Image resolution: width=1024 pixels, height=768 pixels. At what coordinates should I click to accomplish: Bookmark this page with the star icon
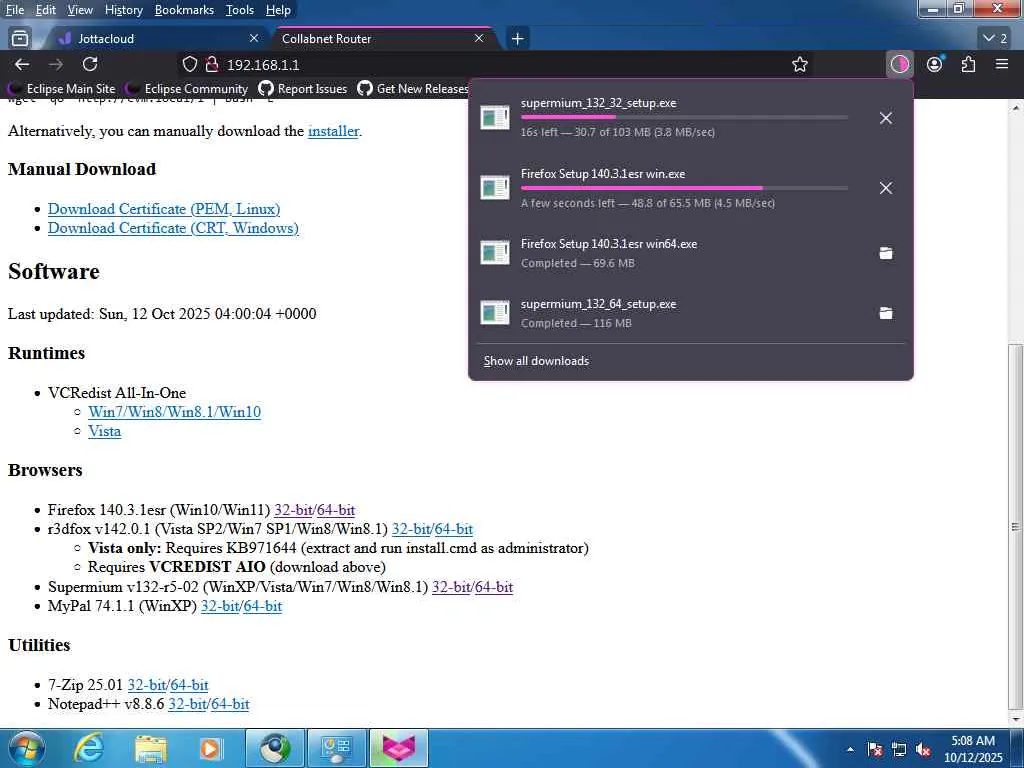point(799,64)
